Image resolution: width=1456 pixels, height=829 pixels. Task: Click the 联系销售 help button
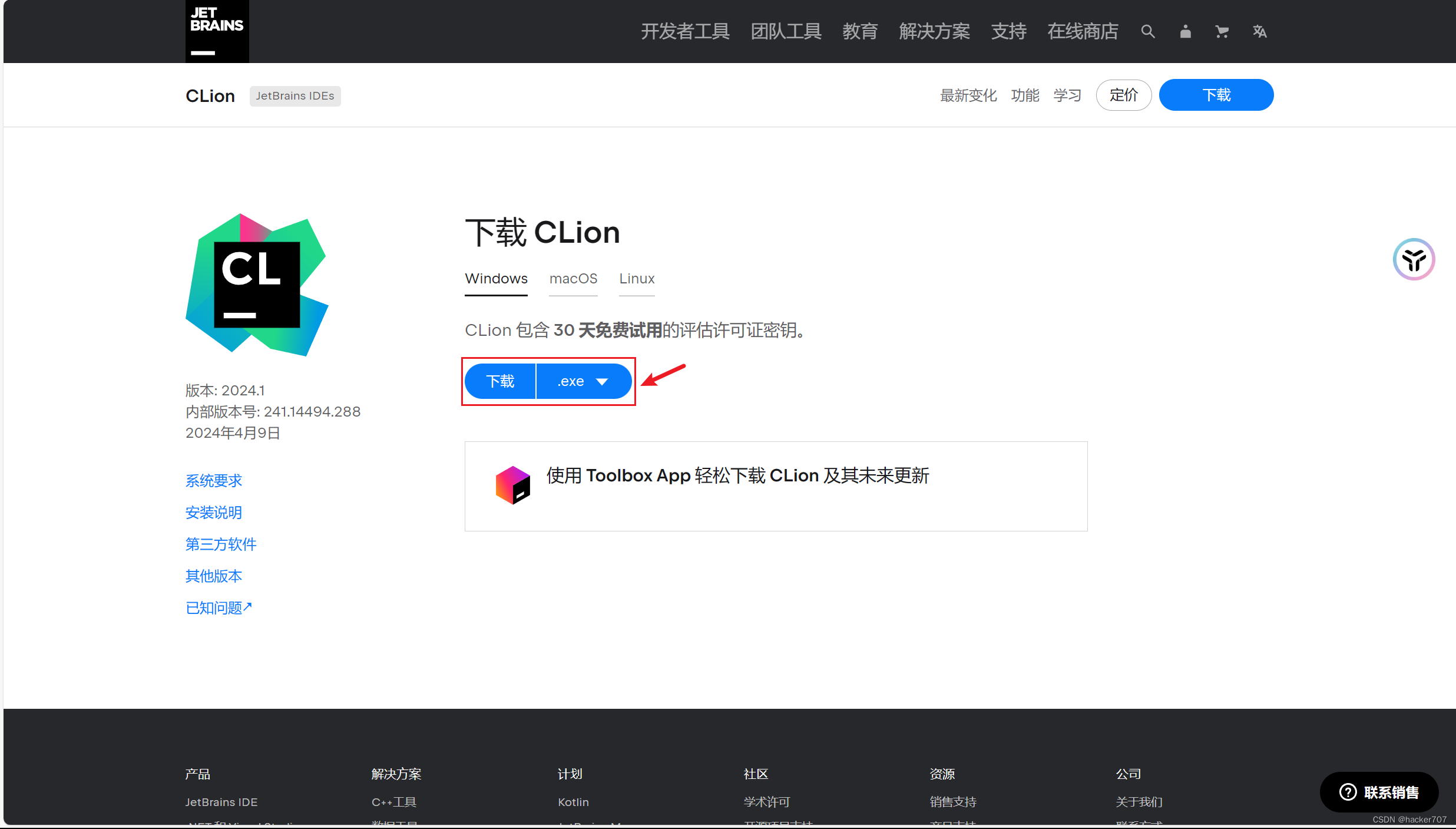tap(1379, 792)
